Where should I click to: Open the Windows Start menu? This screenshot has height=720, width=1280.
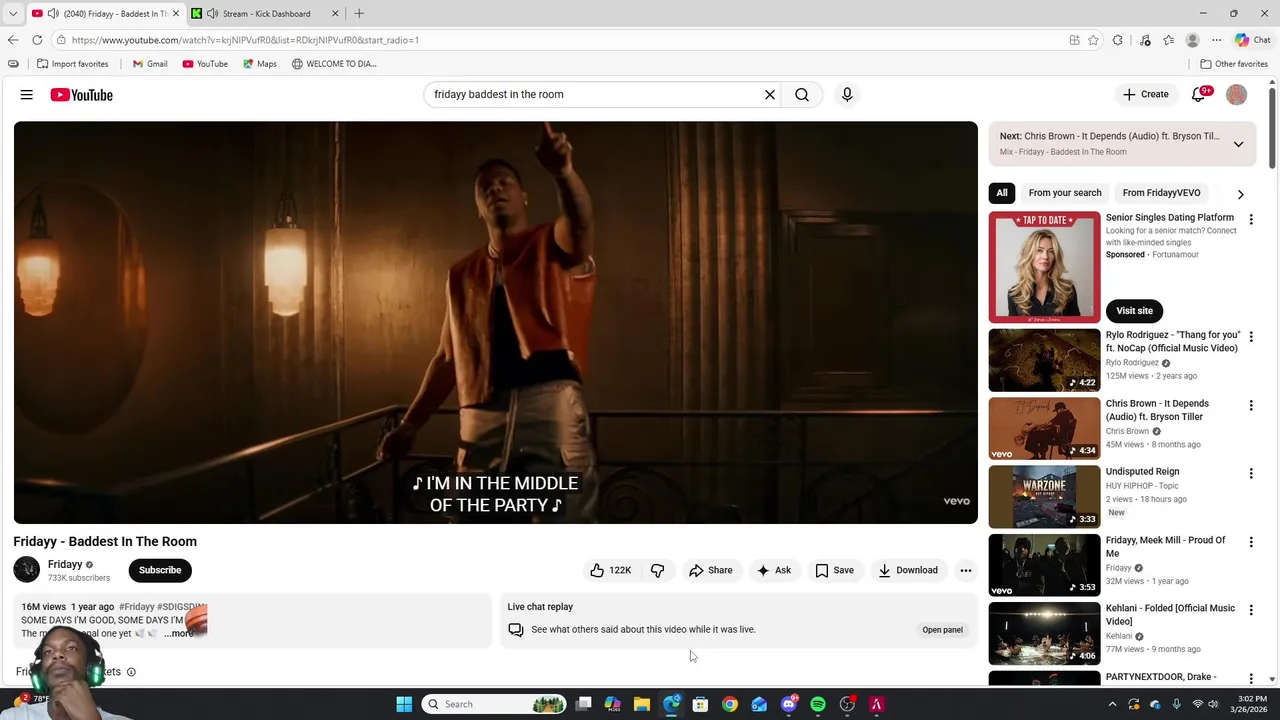[x=404, y=704]
